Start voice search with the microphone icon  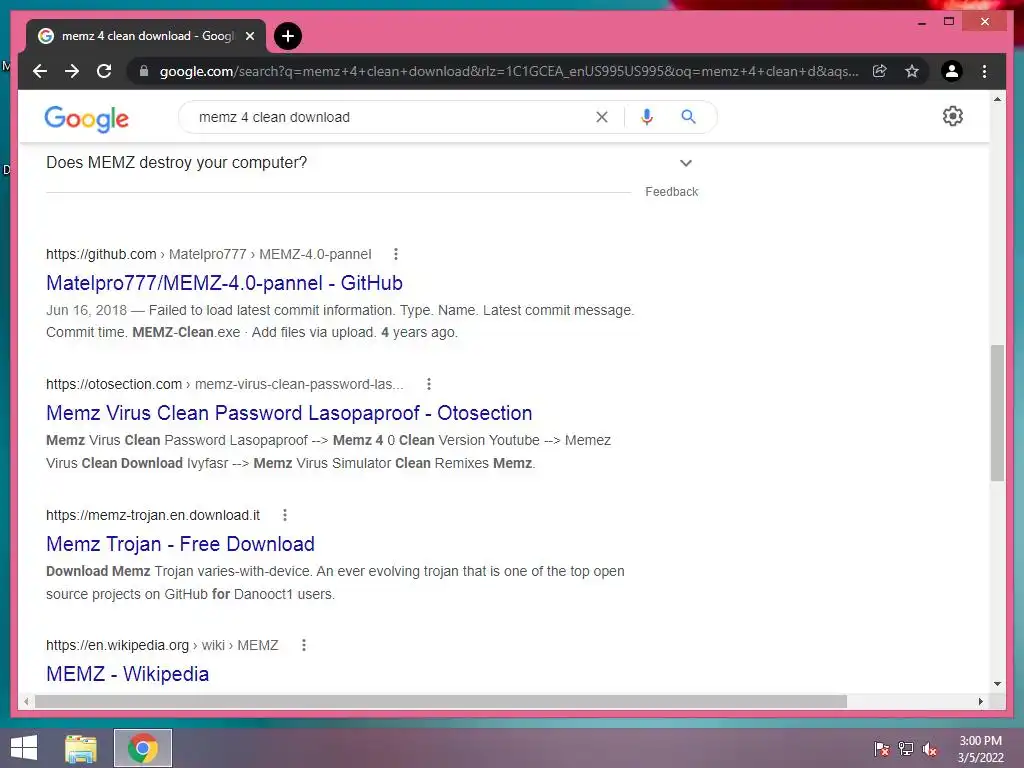tap(647, 117)
